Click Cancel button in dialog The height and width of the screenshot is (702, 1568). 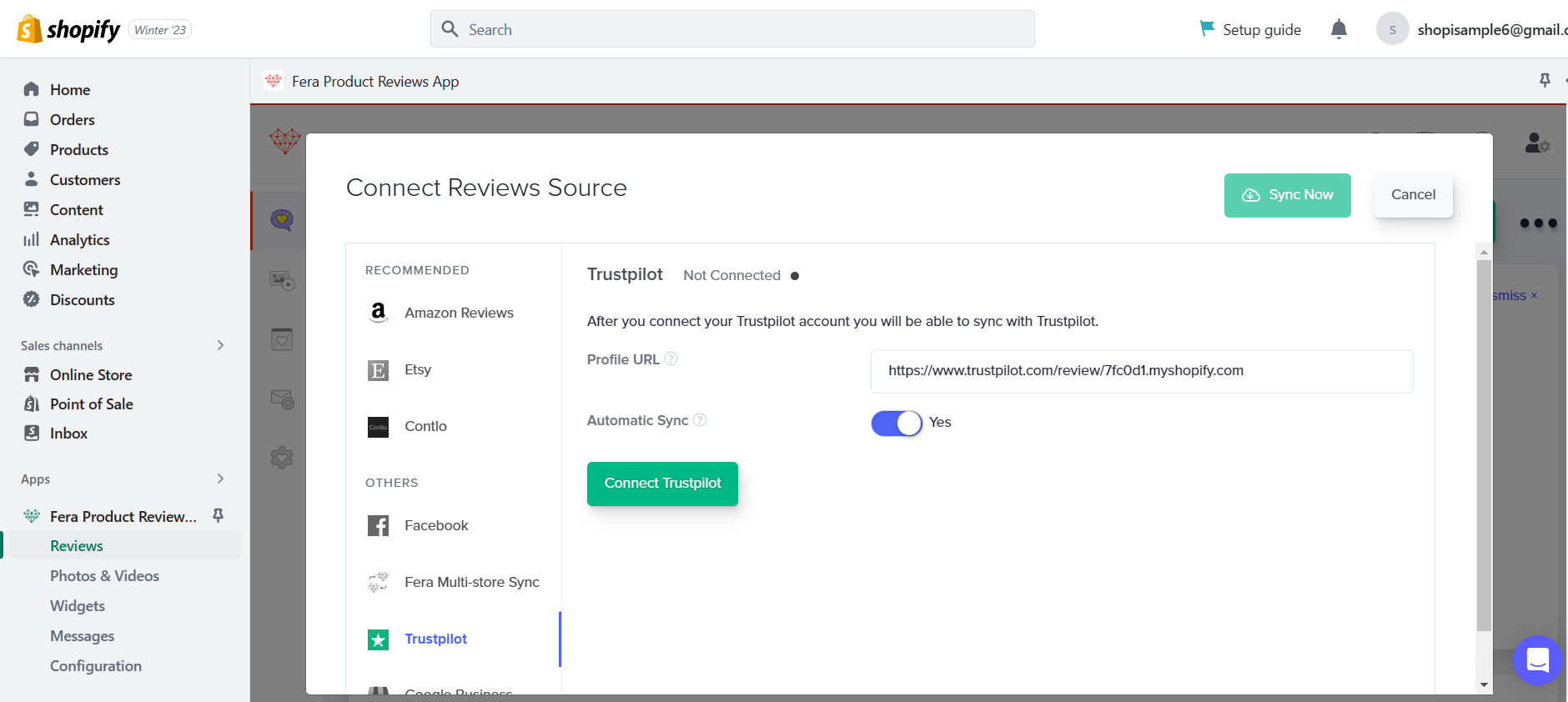point(1413,195)
